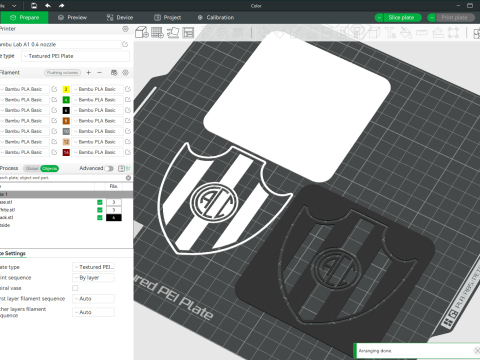Click the Add plate toolbar icon
480x360 pixels.
[157, 32]
